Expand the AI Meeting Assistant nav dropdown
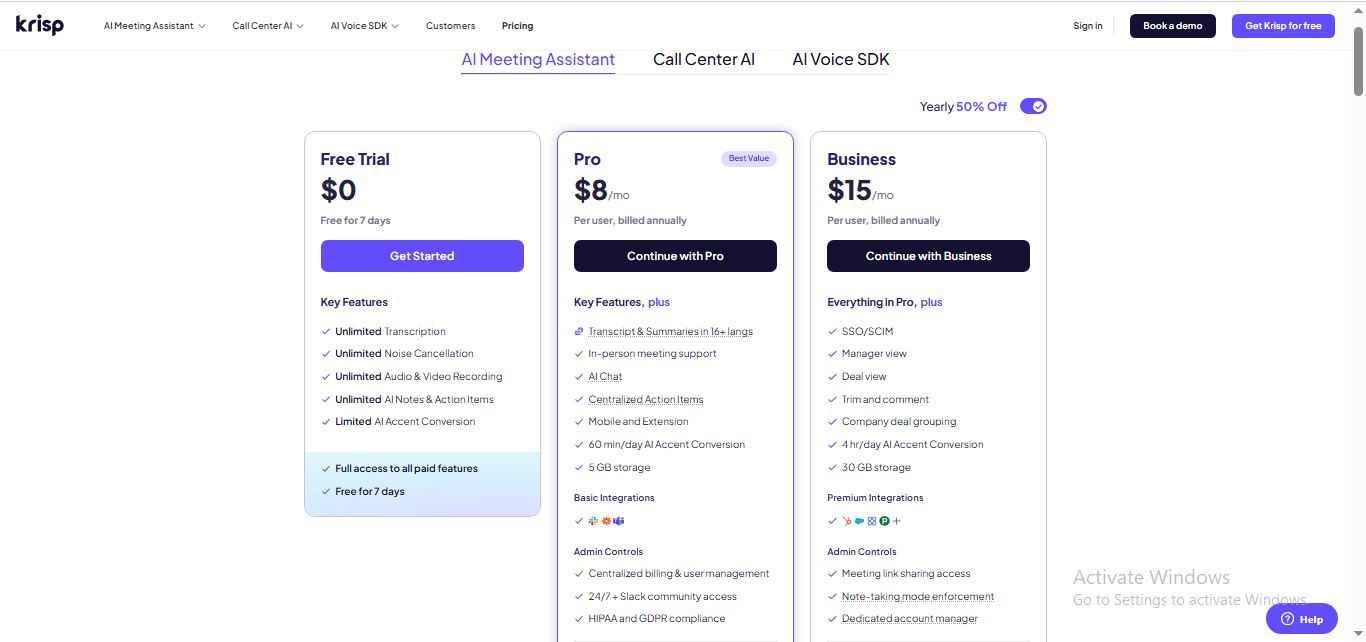The image size is (1366, 642). click(154, 26)
